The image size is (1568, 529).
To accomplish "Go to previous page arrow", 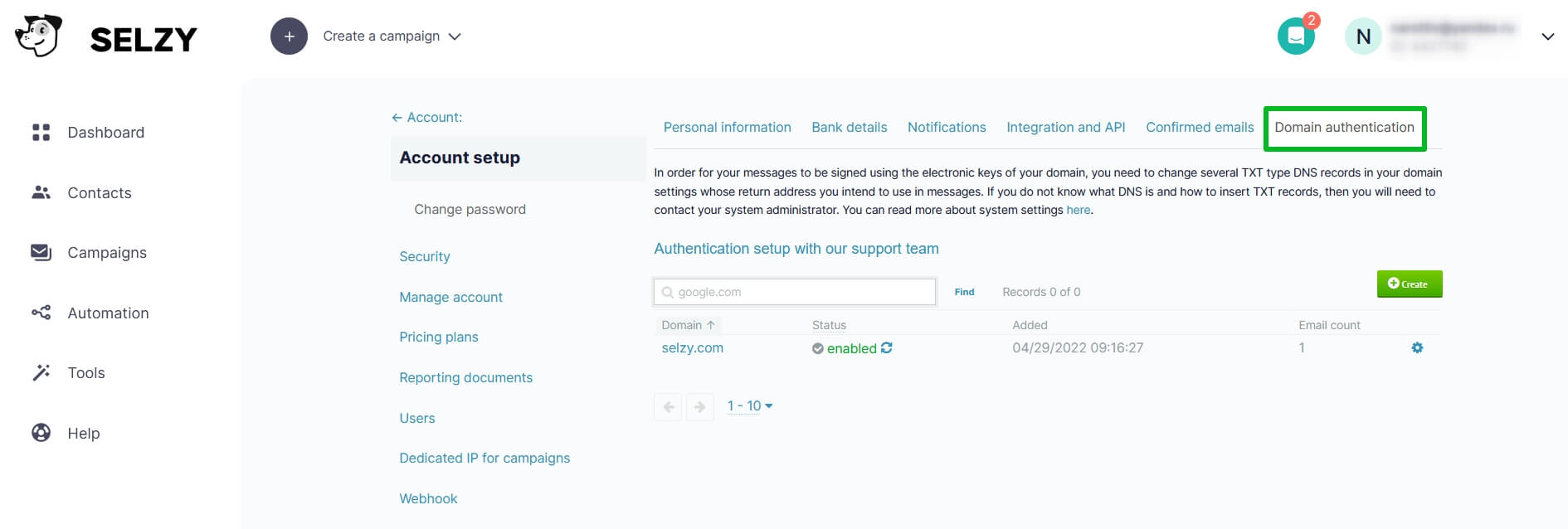I will coord(668,407).
